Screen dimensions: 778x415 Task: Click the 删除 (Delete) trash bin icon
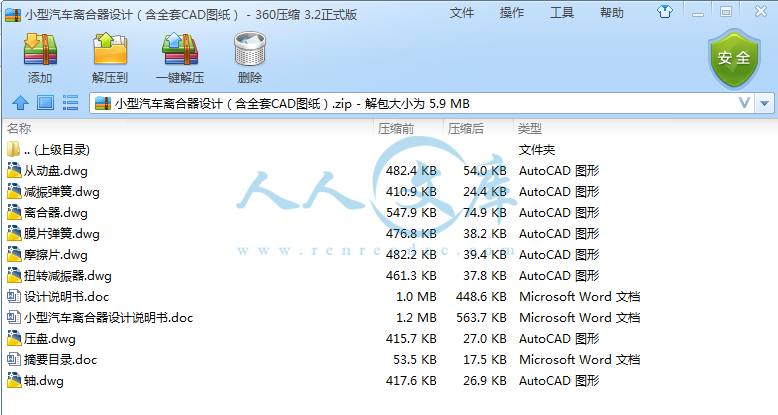(x=250, y=49)
